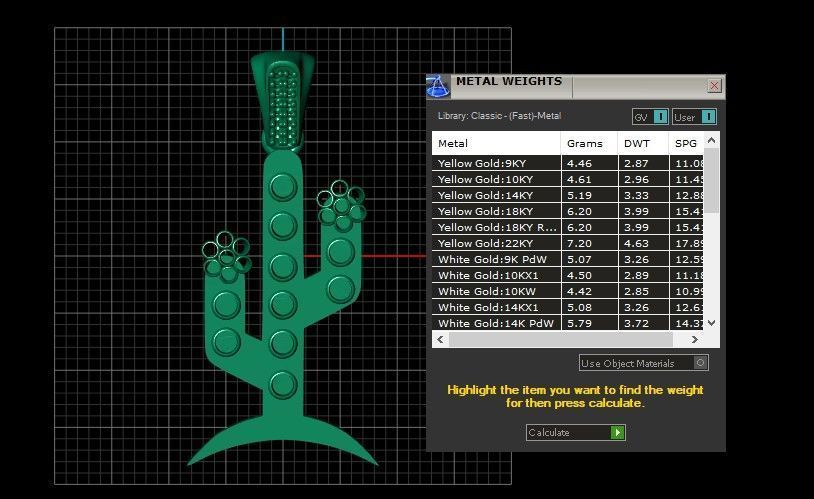
Task: Click the 5.07 grams cell
Action: 590,259
